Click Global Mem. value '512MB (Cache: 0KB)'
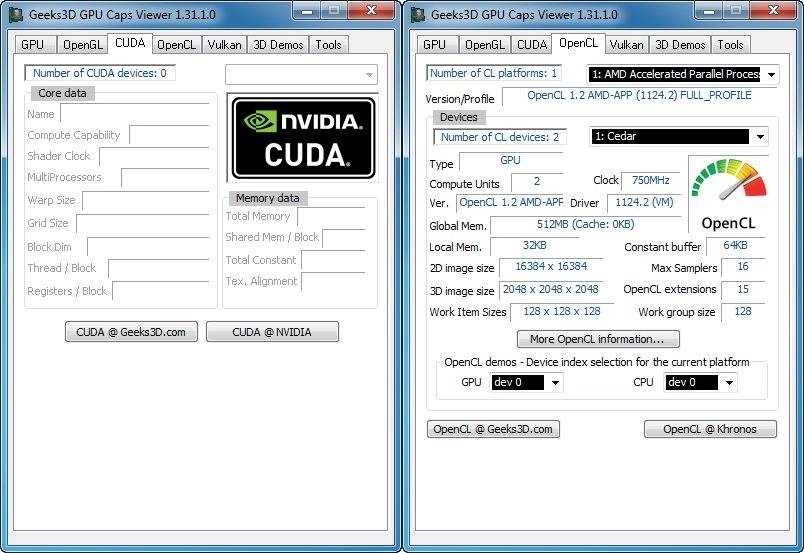The image size is (804, 553). [x=586, y=225]
